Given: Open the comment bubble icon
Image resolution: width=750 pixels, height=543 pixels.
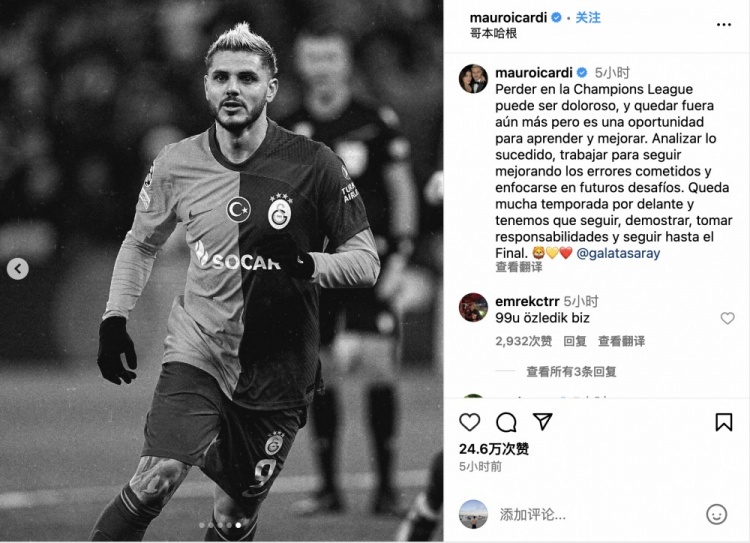Looking at the screenshot, I should 506,422.
